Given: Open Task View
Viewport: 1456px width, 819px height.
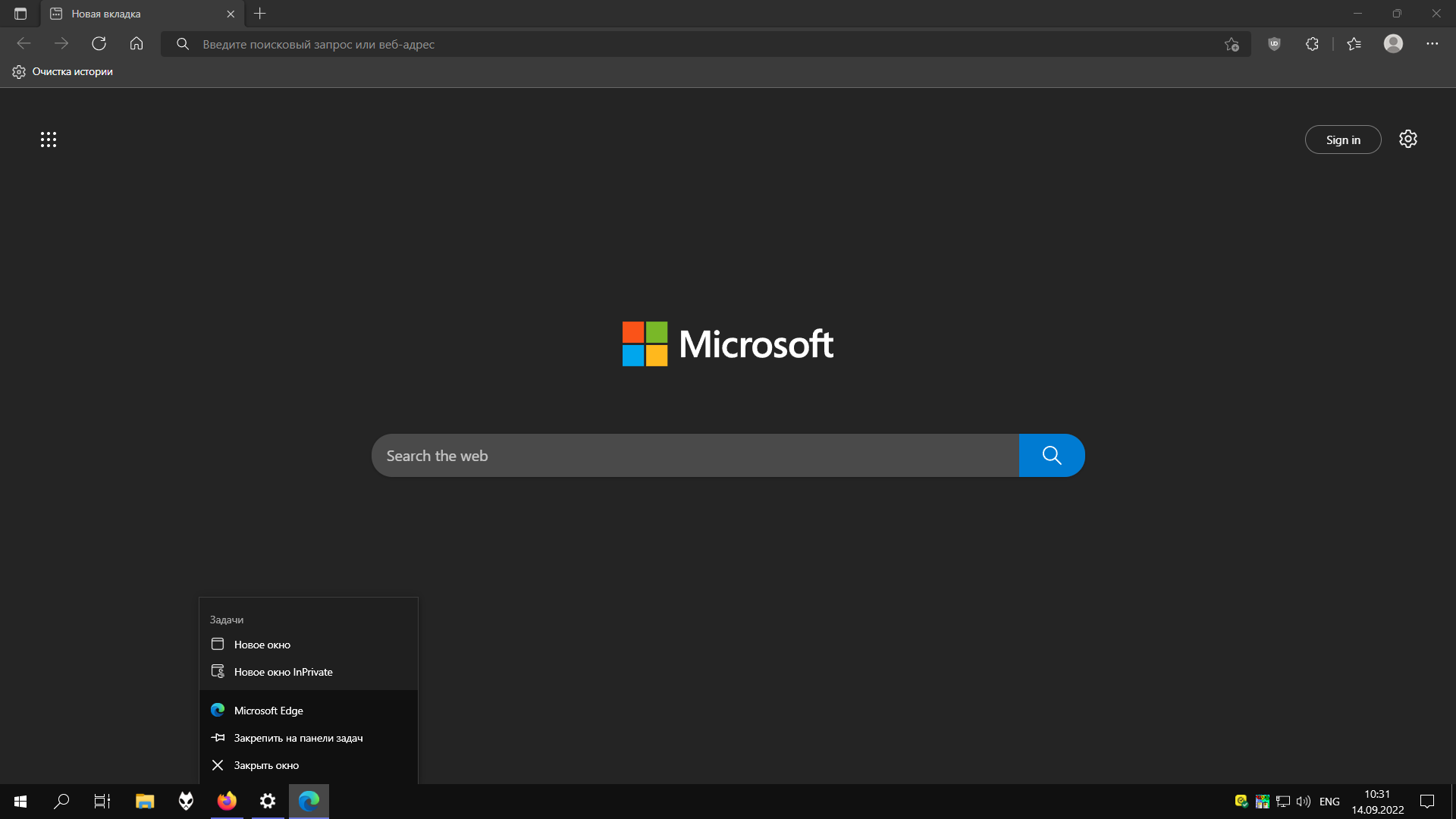Looking at the screenshot, I should pyautogui.click(x=102, y=802).
